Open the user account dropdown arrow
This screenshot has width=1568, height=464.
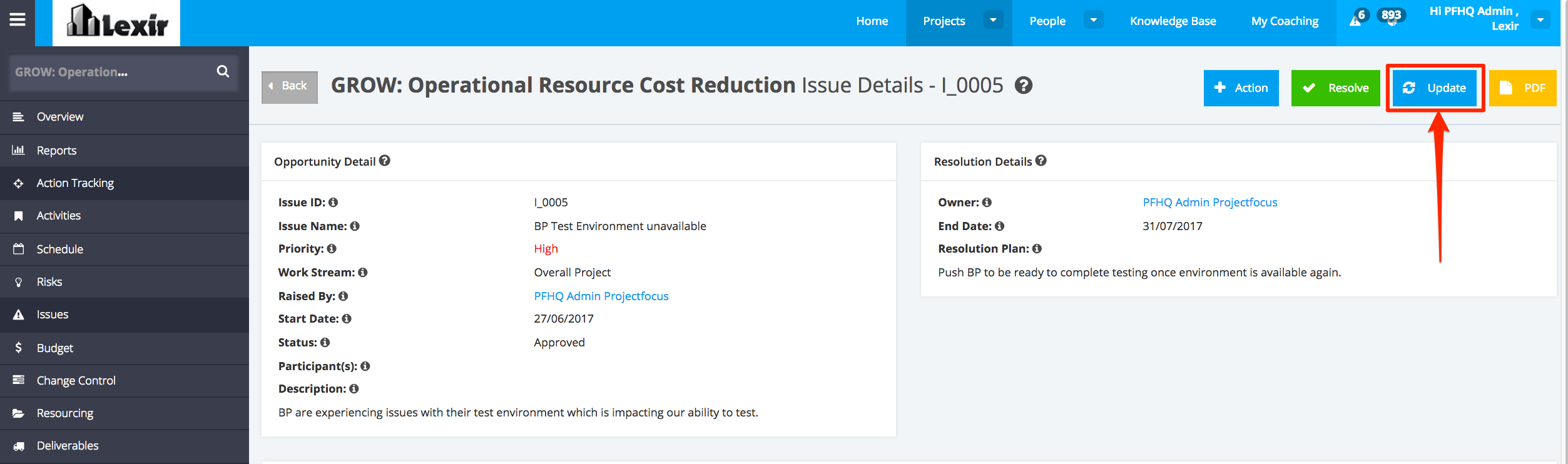[1540, 20]
